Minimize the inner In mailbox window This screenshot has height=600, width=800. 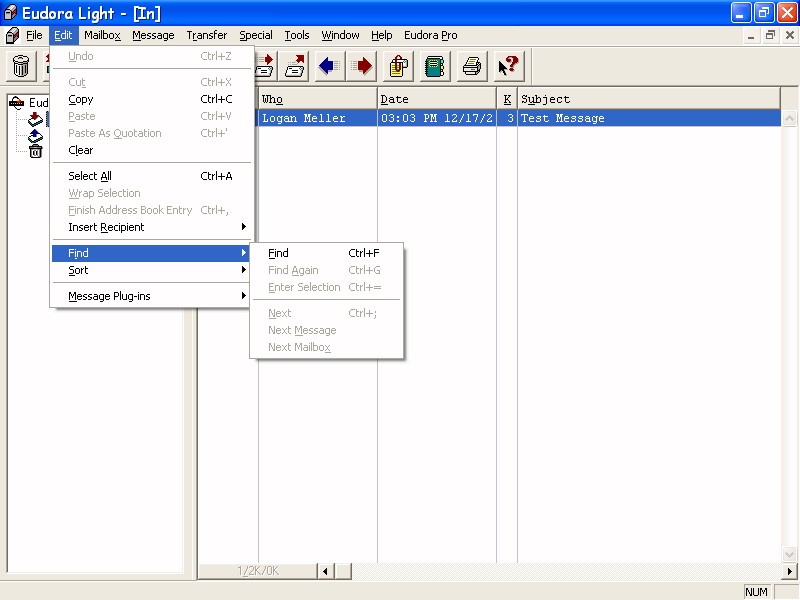(751, 35)
